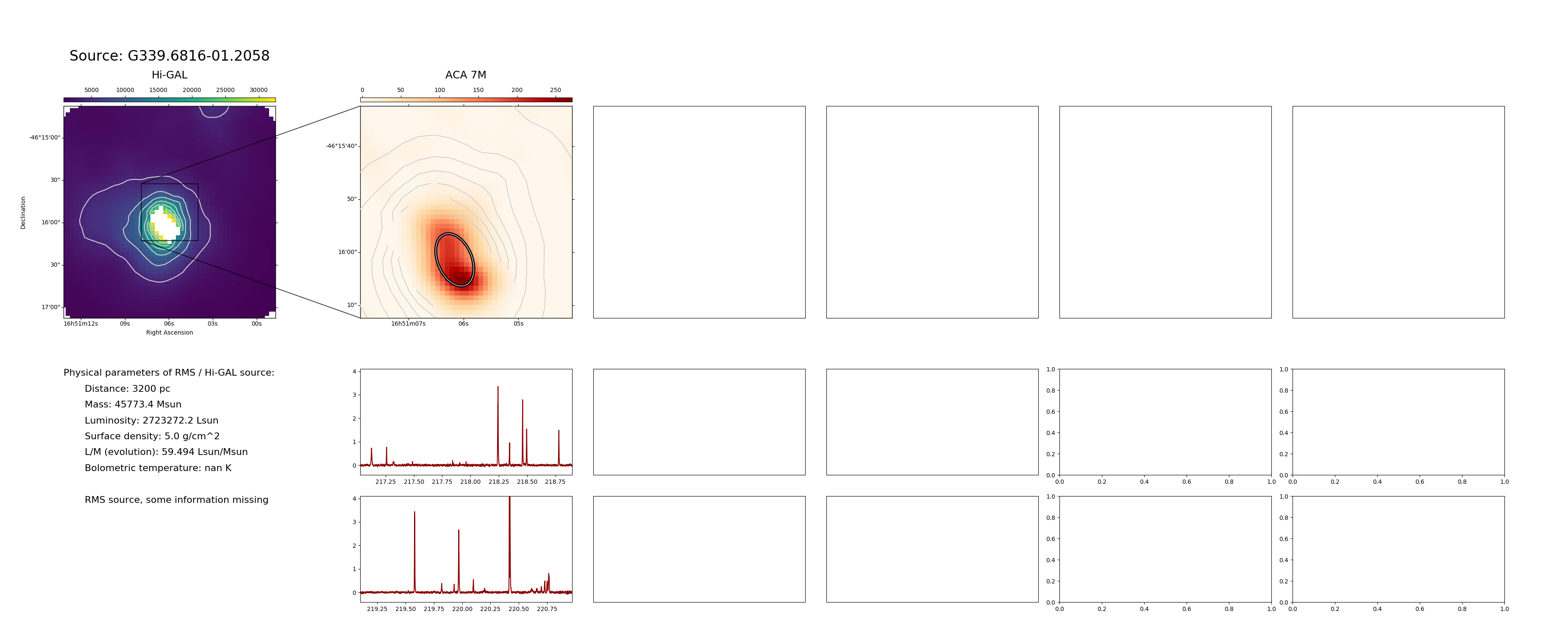The height and width of the screenshot is (636, 1568).
Task: Click the black zoom rectangle on Hi-GAL map
Action: [x=170, y=212]
